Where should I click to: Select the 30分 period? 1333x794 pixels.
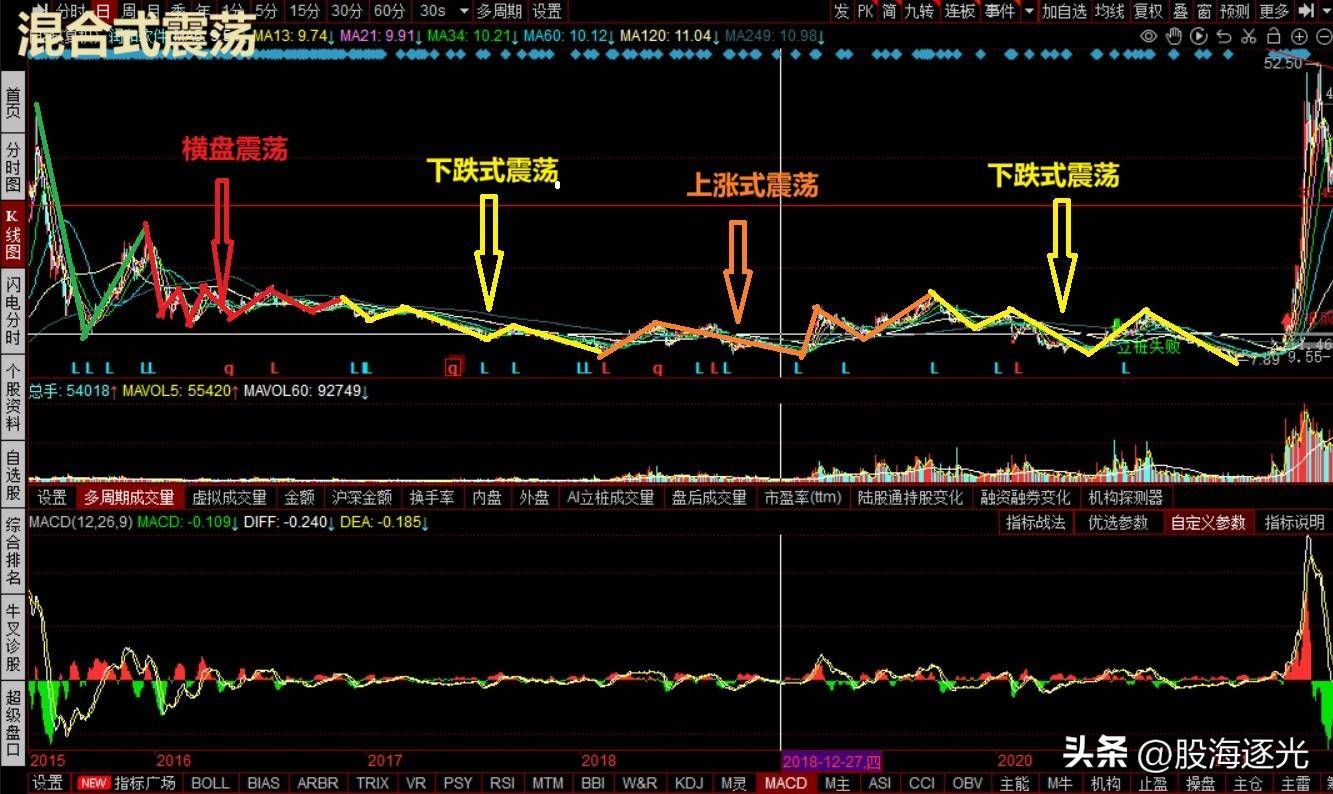(x=346, y=11)
